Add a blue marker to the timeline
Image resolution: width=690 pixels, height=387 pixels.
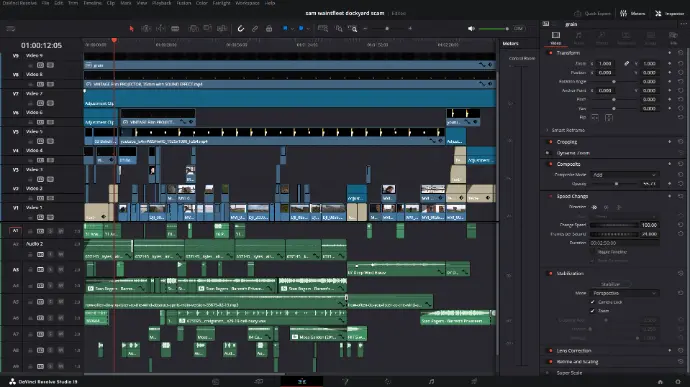pyautogui.click(x=301, y=28)
